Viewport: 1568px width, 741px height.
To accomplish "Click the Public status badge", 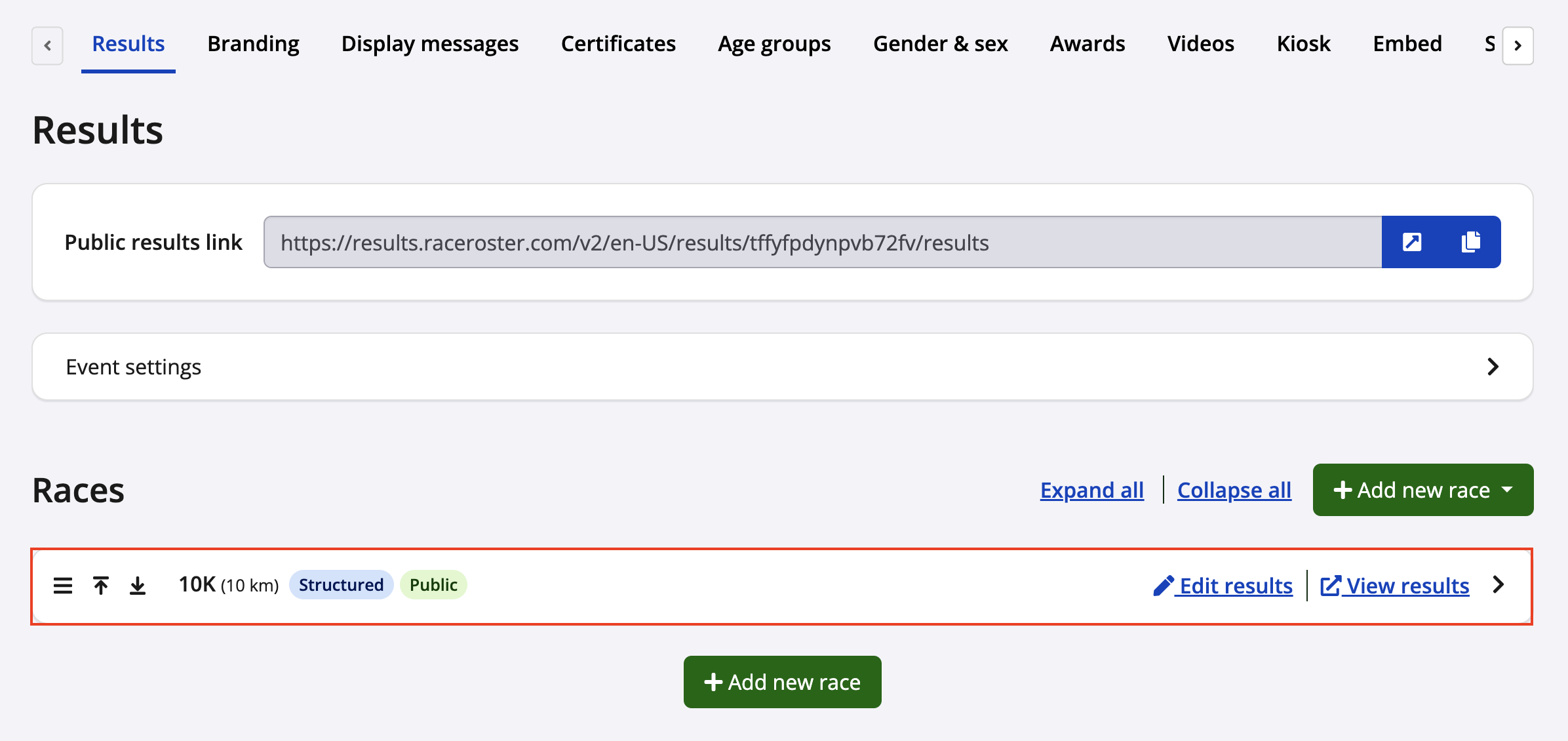I will 433,585.
